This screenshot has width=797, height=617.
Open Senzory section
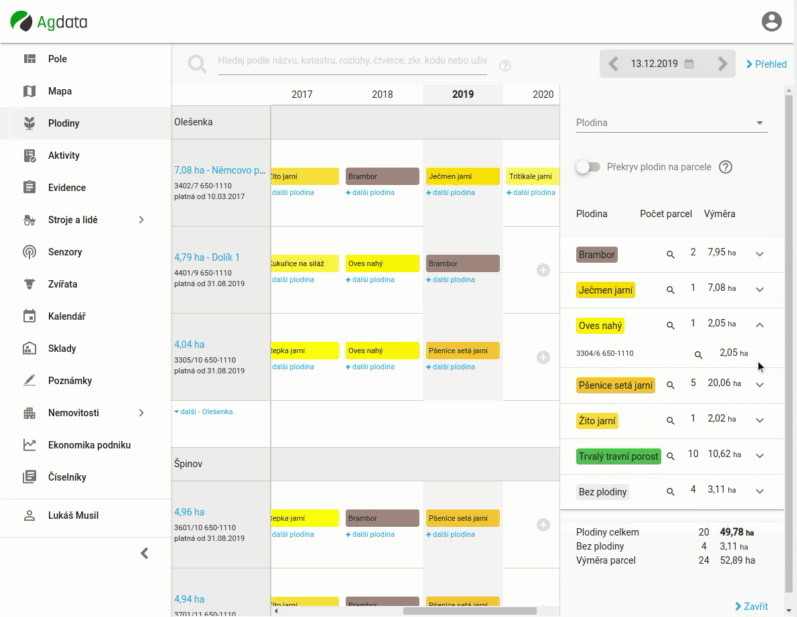(x=85, y=252)
